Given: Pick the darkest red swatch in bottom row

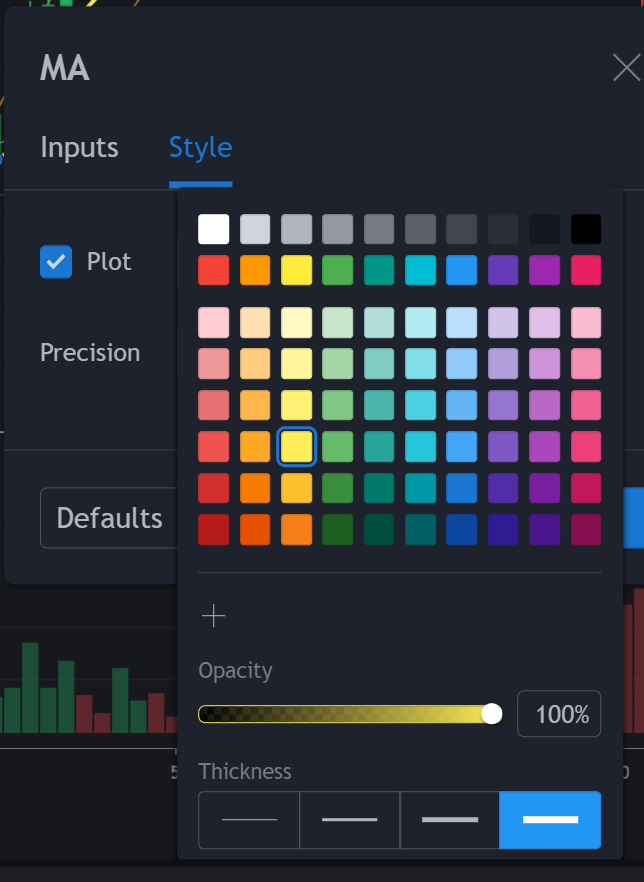Looking at the screenshot, I should click(214, 529).
